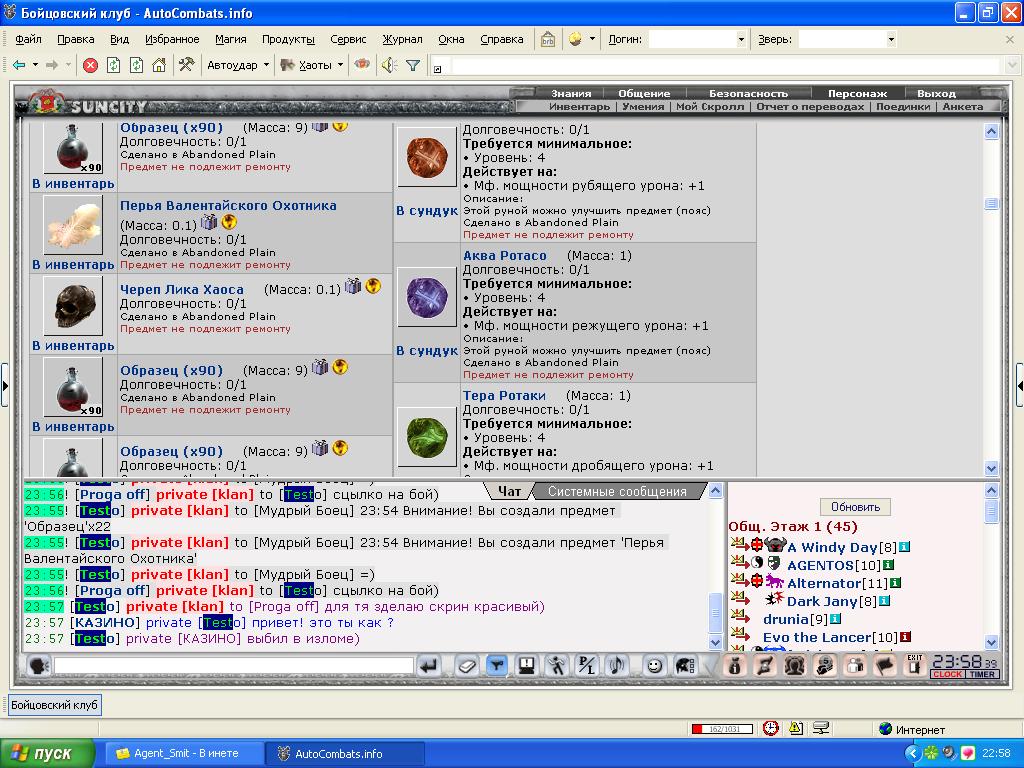The height and width of the screenshot is (768, 1024).
Task: Click the Обновить button
Action: [x=856, y=507]
